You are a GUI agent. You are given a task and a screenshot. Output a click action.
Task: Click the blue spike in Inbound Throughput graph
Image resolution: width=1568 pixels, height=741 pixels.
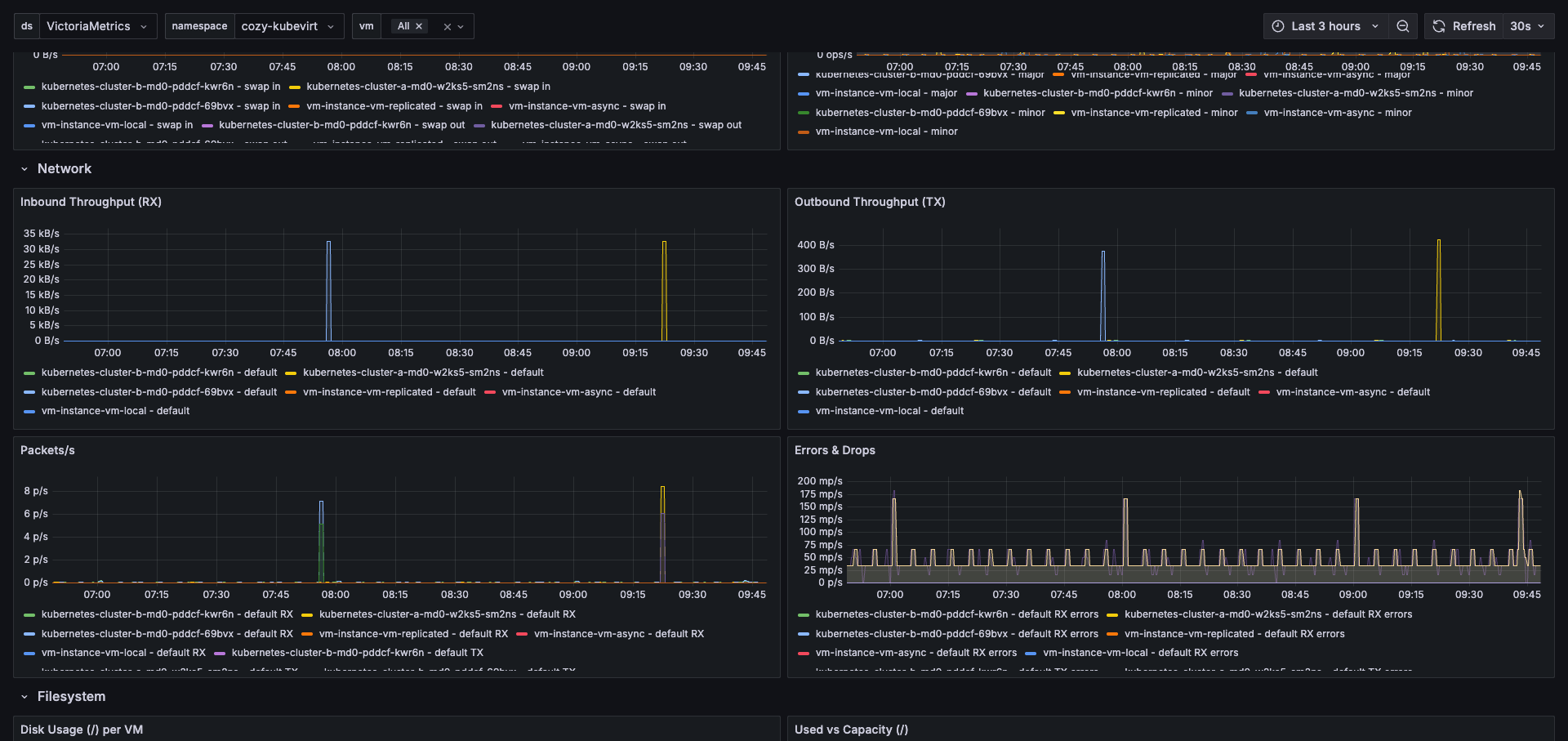pos(328,290)
